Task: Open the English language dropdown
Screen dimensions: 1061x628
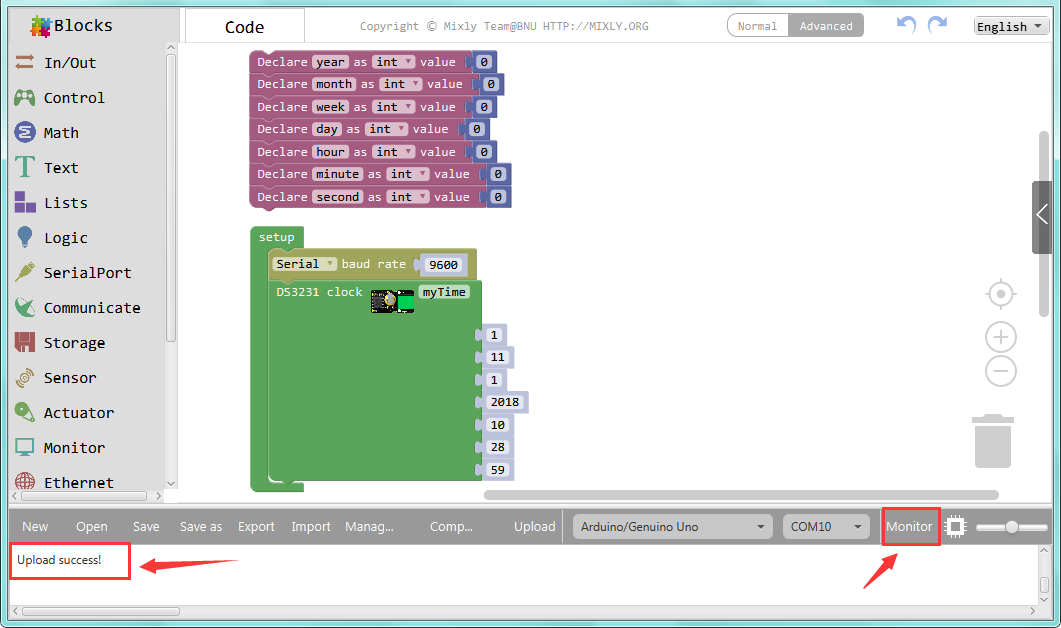Action: pyautogui.click(x=1011, y=27)
